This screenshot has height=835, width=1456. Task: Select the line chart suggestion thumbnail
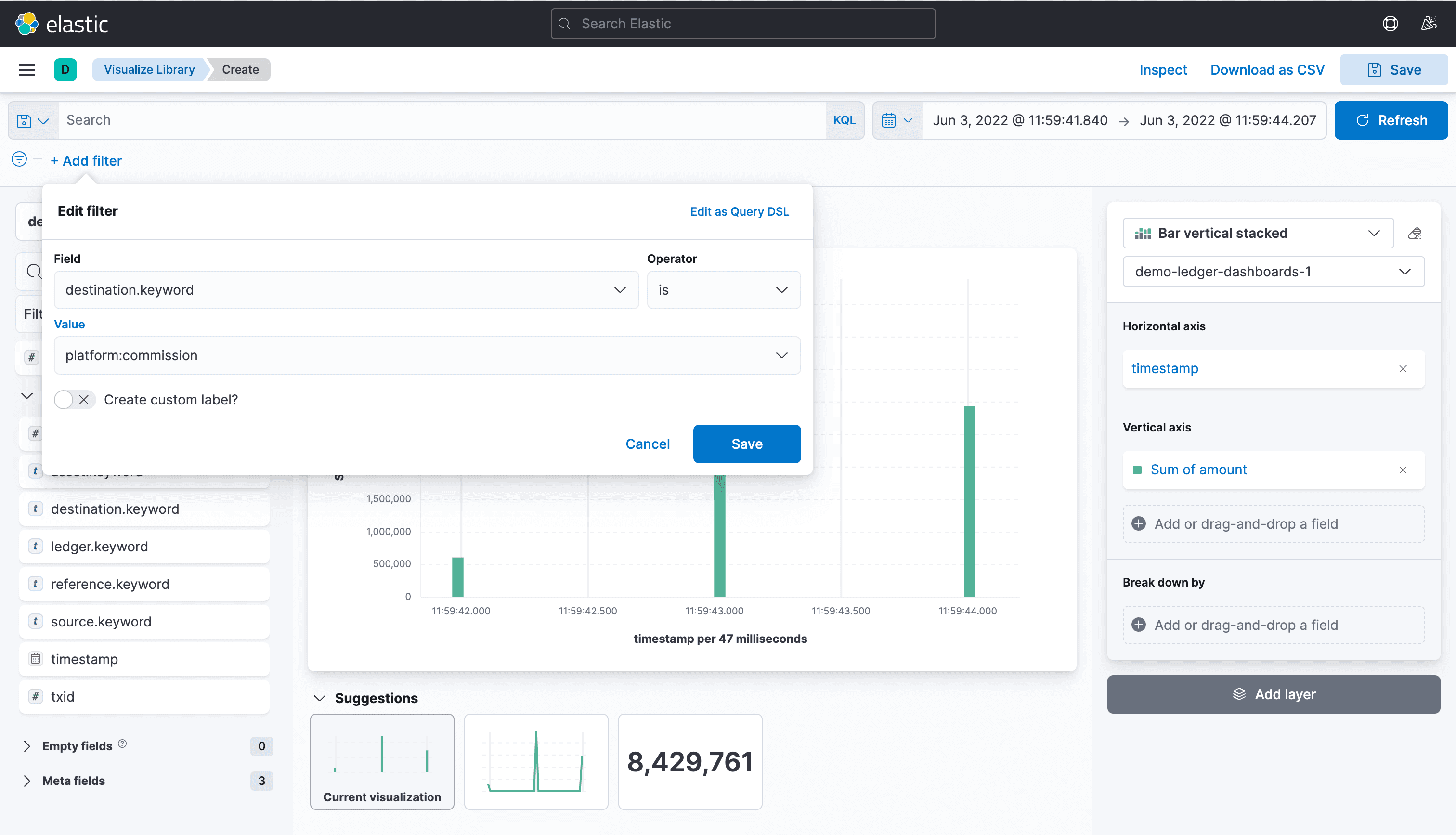click(535, 761)
